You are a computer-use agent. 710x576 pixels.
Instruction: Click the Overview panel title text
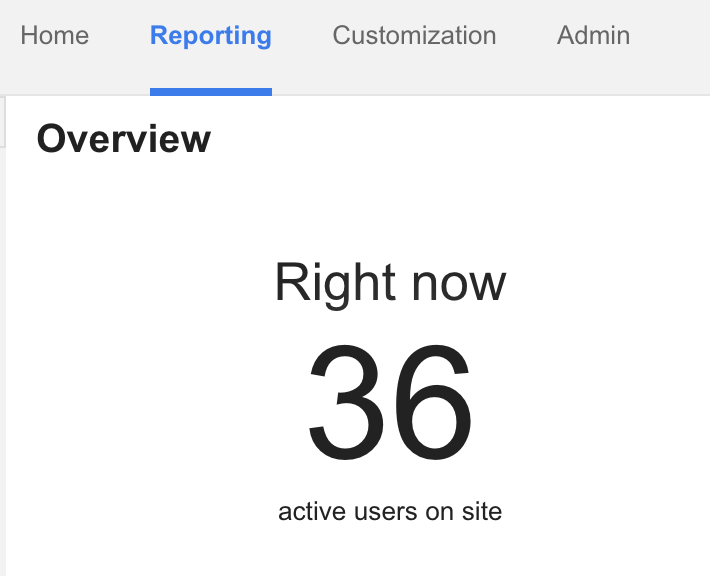pyautogui.click(x=123, y=139)
